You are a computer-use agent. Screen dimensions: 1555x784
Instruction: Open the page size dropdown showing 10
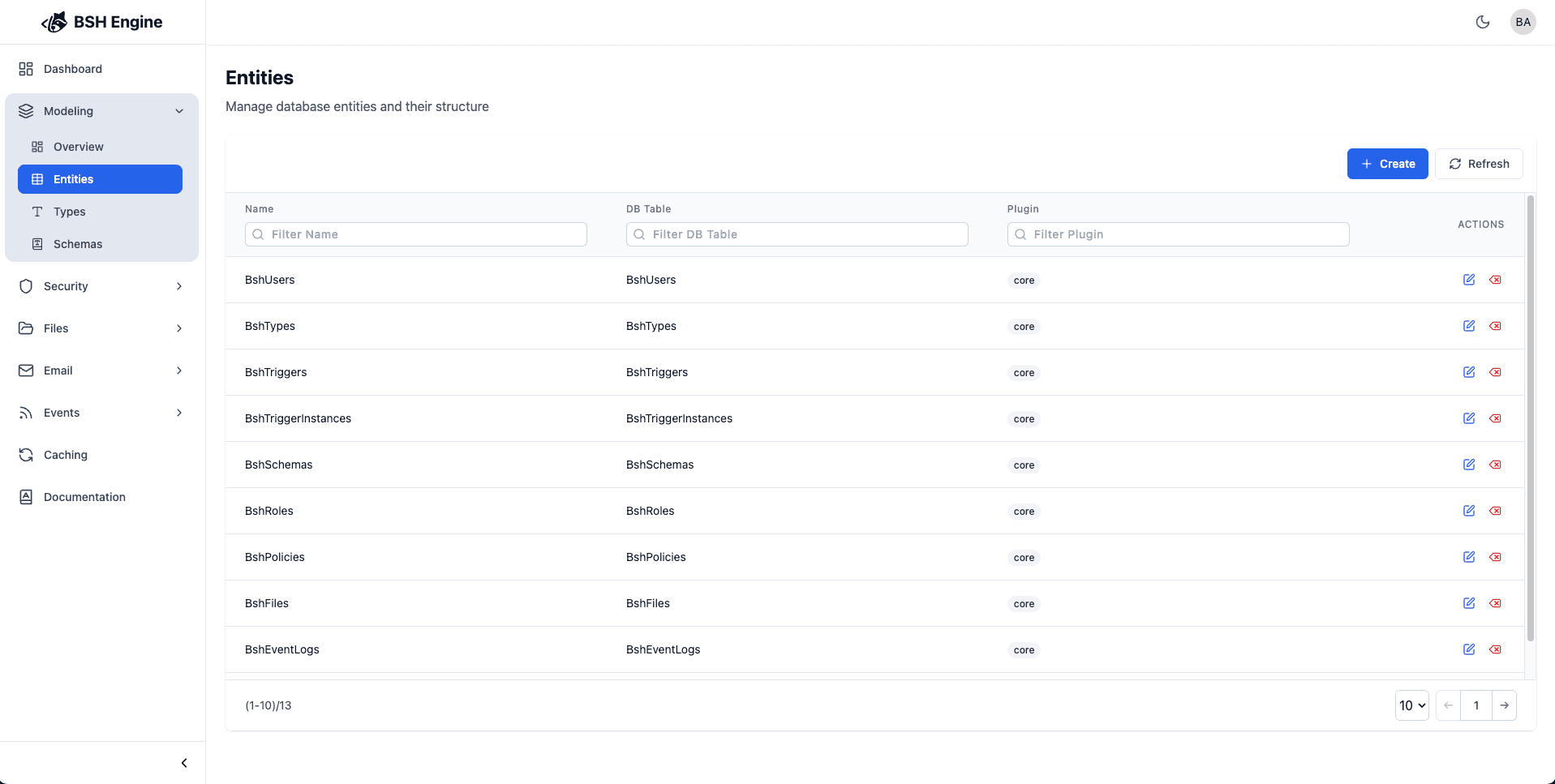pos(1411,705)
